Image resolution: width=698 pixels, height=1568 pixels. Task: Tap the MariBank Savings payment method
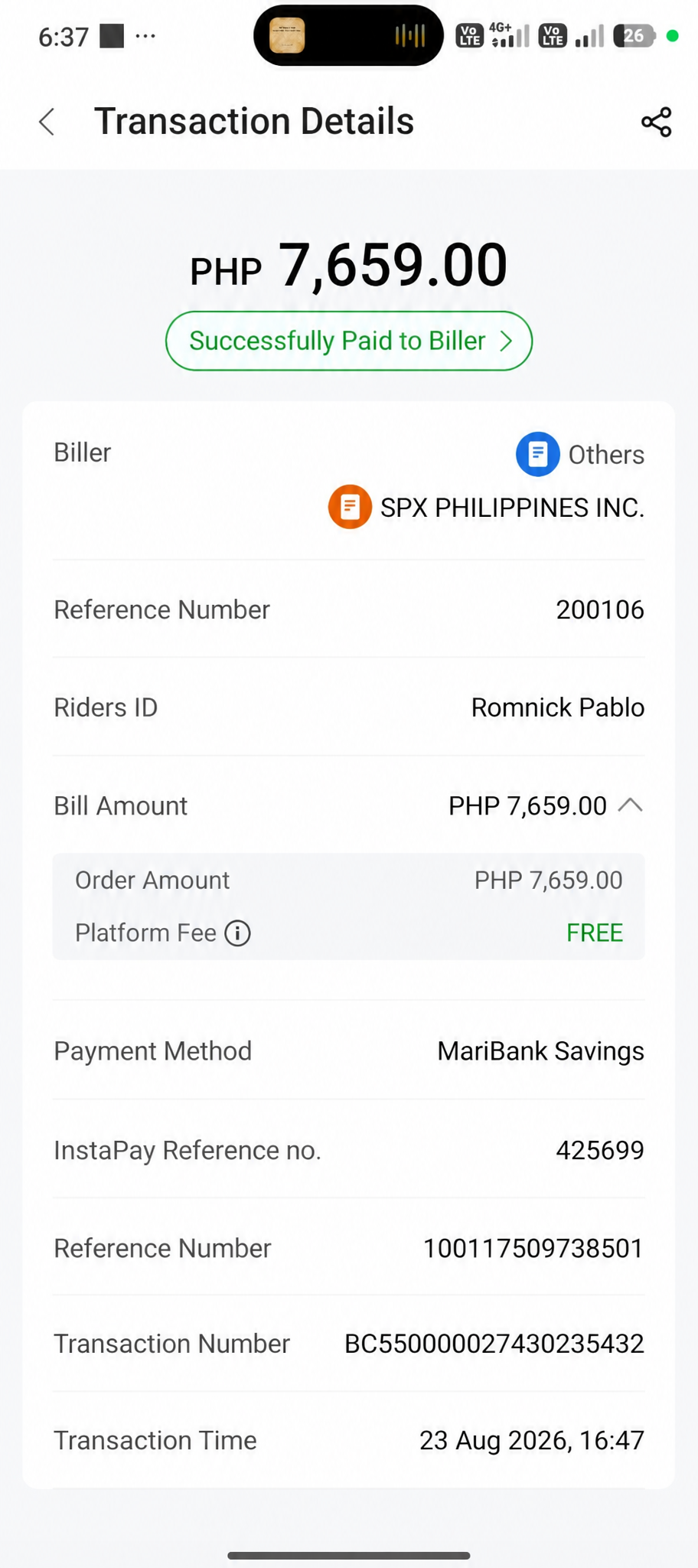[540, 1051]
